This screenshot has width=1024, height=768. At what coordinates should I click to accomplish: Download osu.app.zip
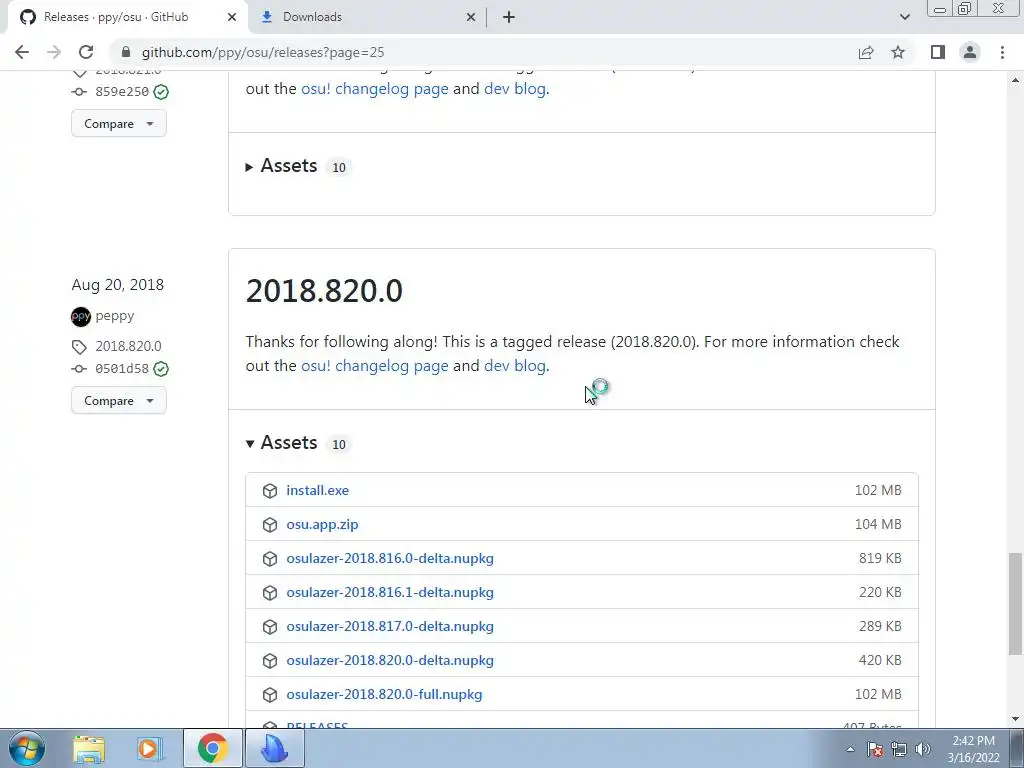tap(322, 524)
